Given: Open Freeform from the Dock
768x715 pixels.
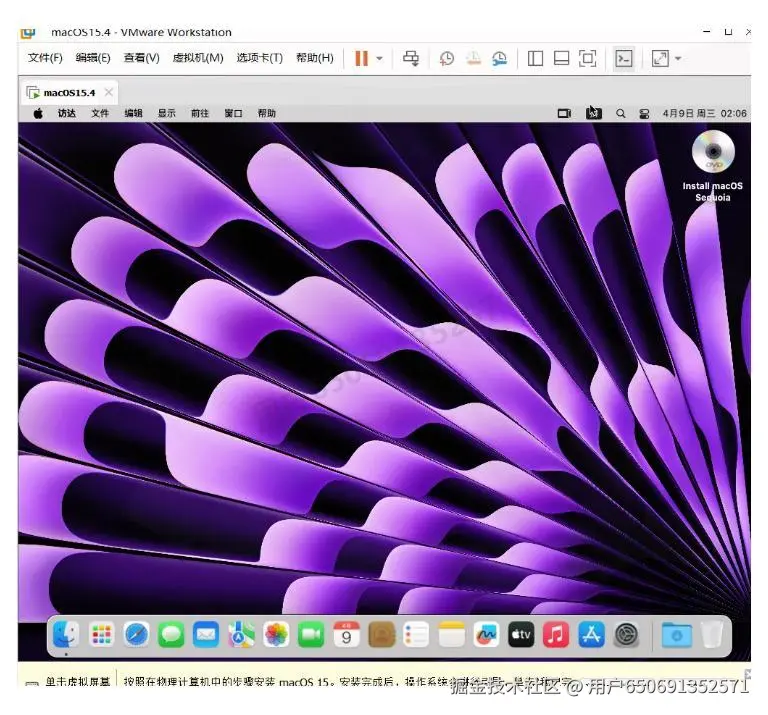Looking at the screenshot, I should (x=486, y=634).
